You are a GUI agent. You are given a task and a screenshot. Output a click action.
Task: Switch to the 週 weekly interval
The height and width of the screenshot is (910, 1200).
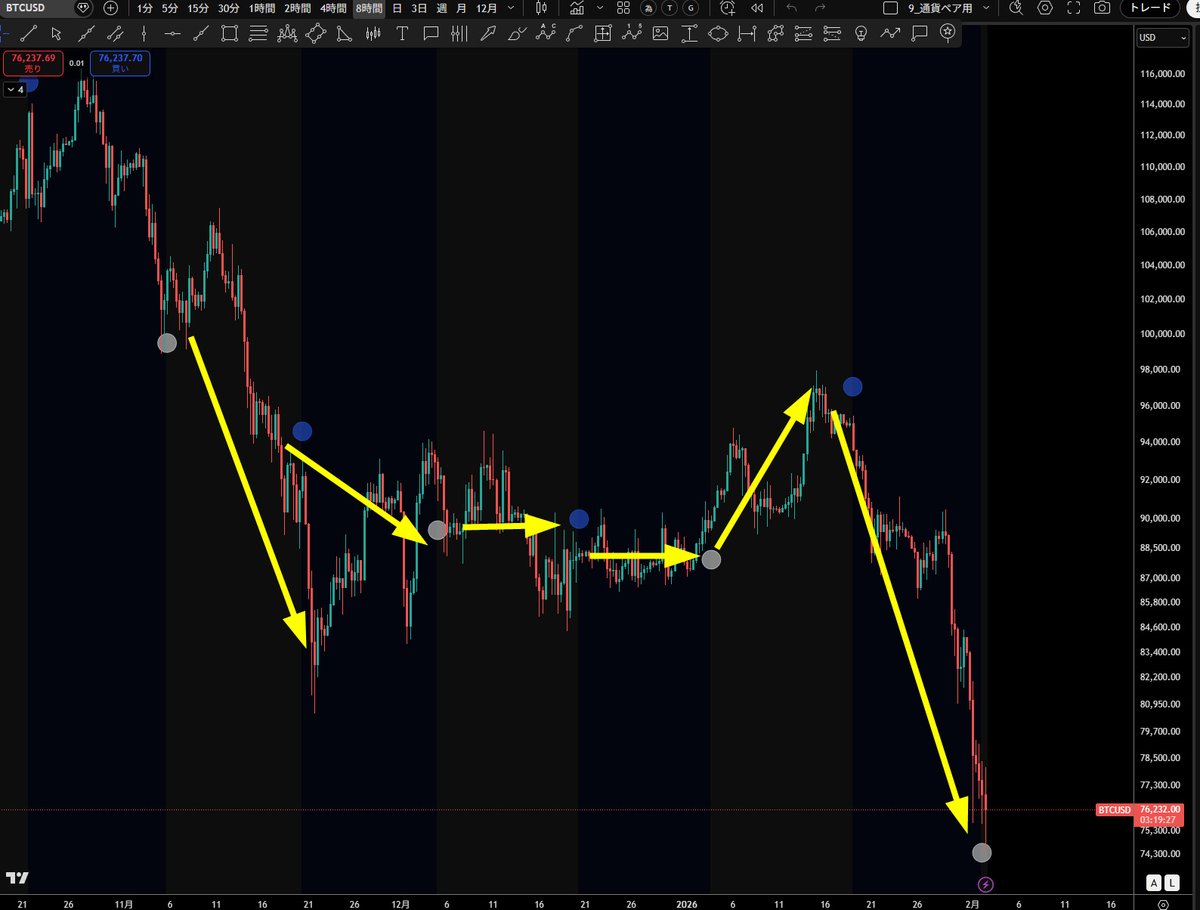point(441,8)
